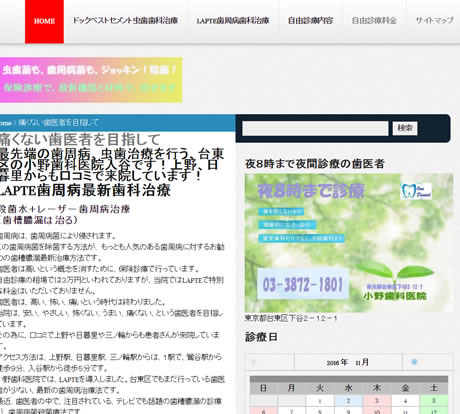Viewport: 460px width, 414px height.
Task: Click the 水 Wednesday column header
Action: click(348, 388)
